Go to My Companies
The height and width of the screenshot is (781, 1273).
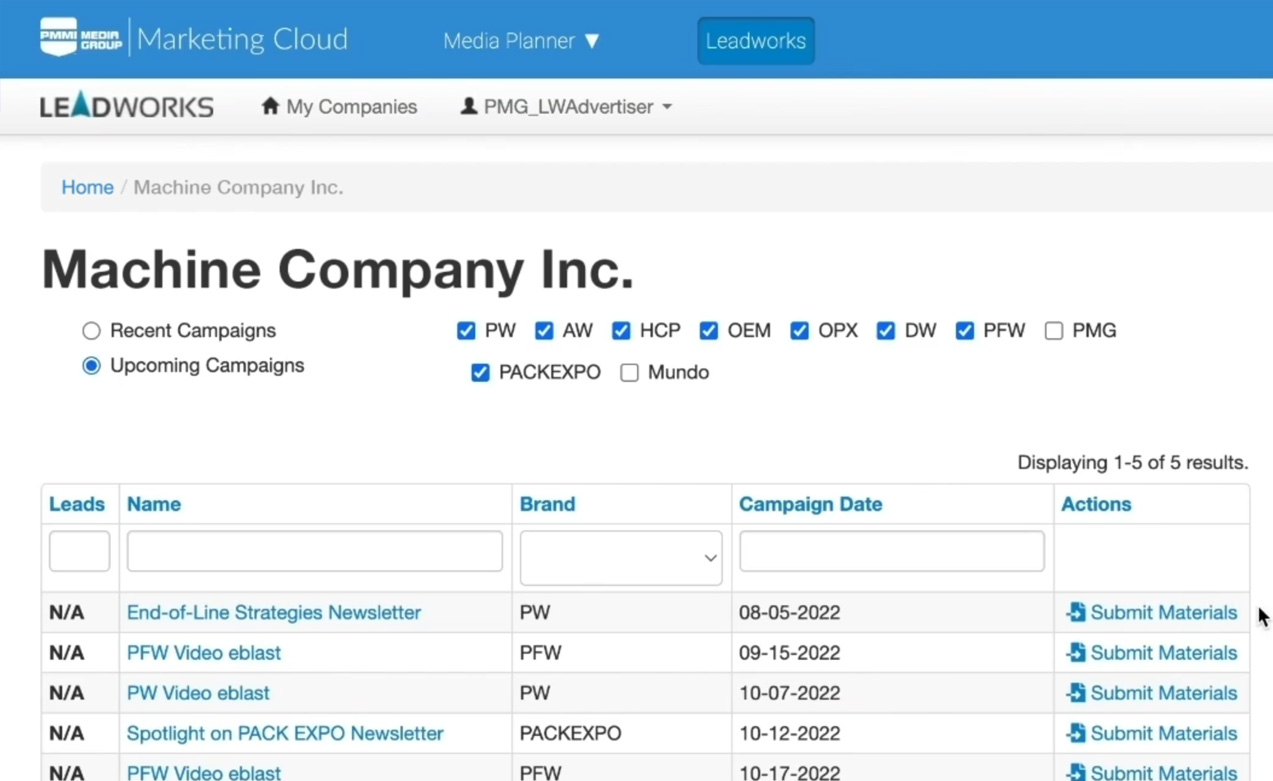[x=339, y=106]
